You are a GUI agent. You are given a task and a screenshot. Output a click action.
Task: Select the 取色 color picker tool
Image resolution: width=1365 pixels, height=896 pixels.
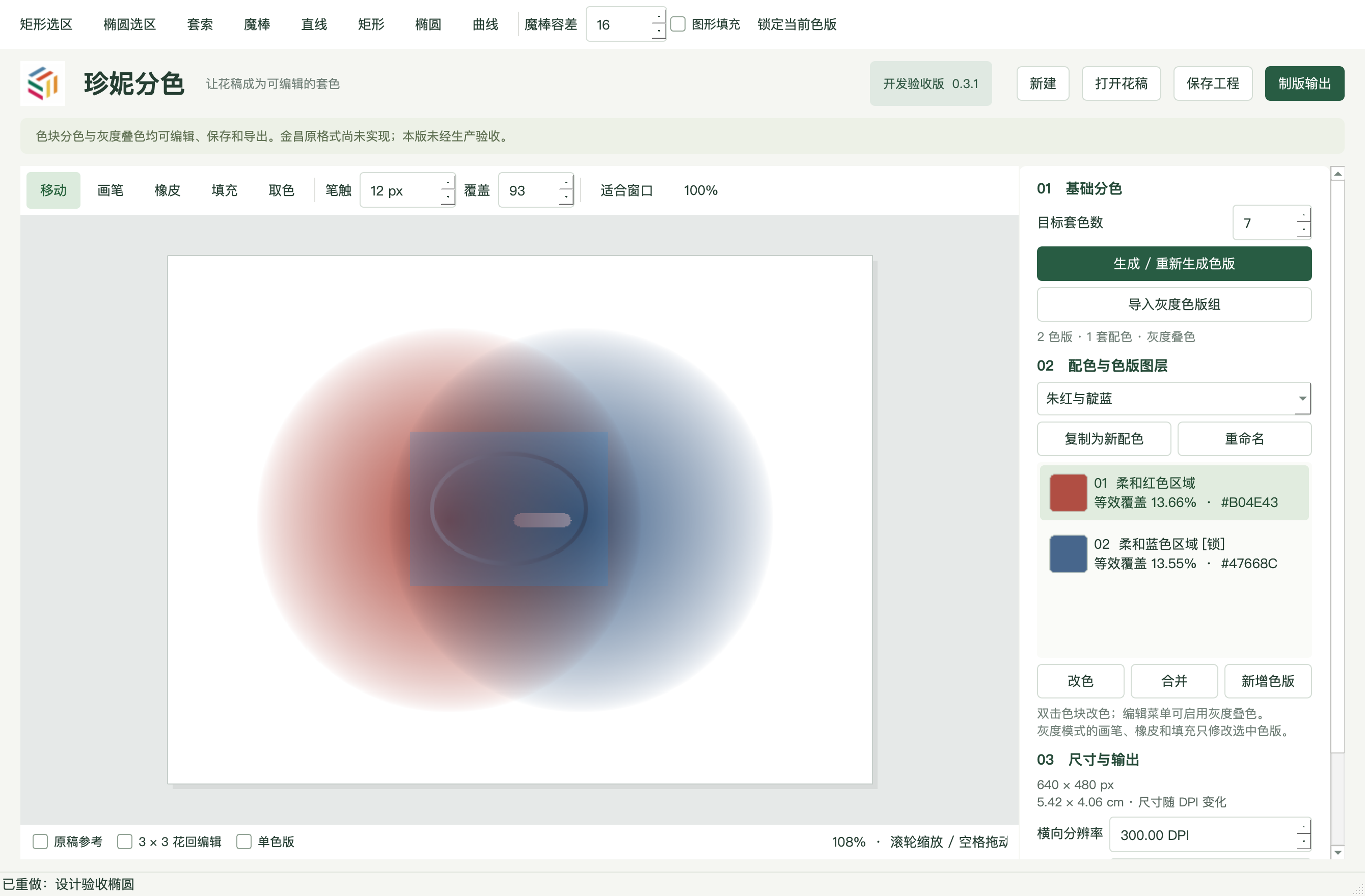click(282, 190)
